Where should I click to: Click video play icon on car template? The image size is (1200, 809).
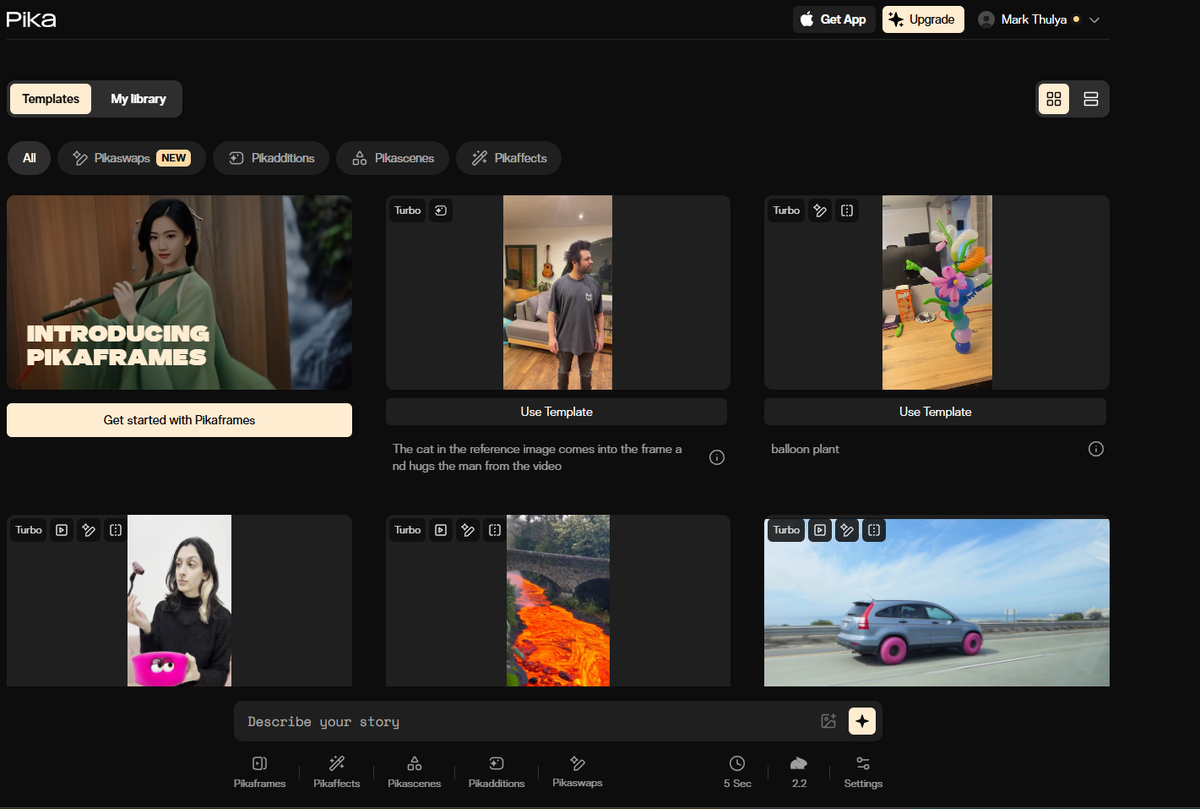point(820,530)
